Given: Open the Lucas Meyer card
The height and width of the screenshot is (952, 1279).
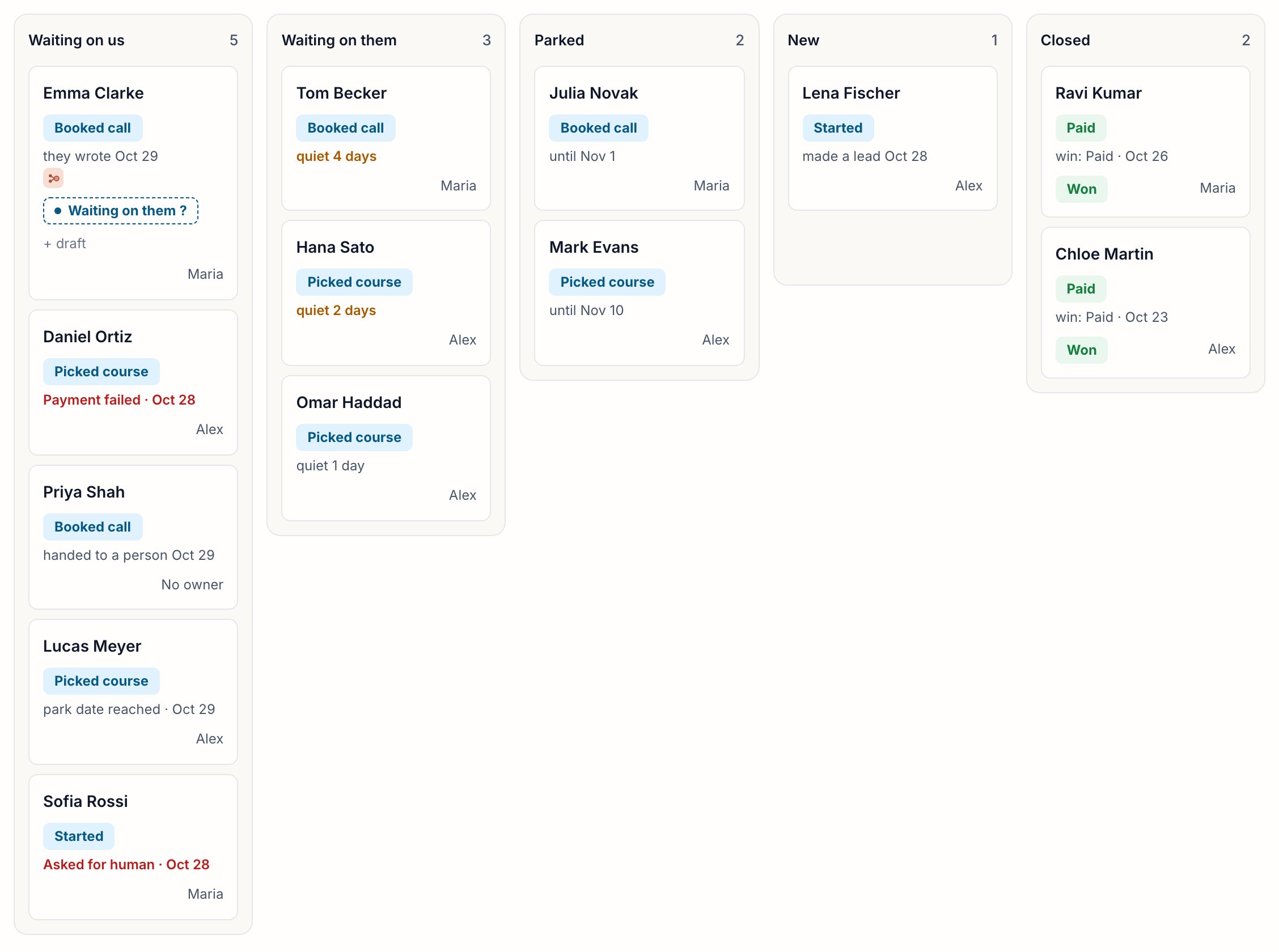Looking at the screenshot, I should click(133, 692).
